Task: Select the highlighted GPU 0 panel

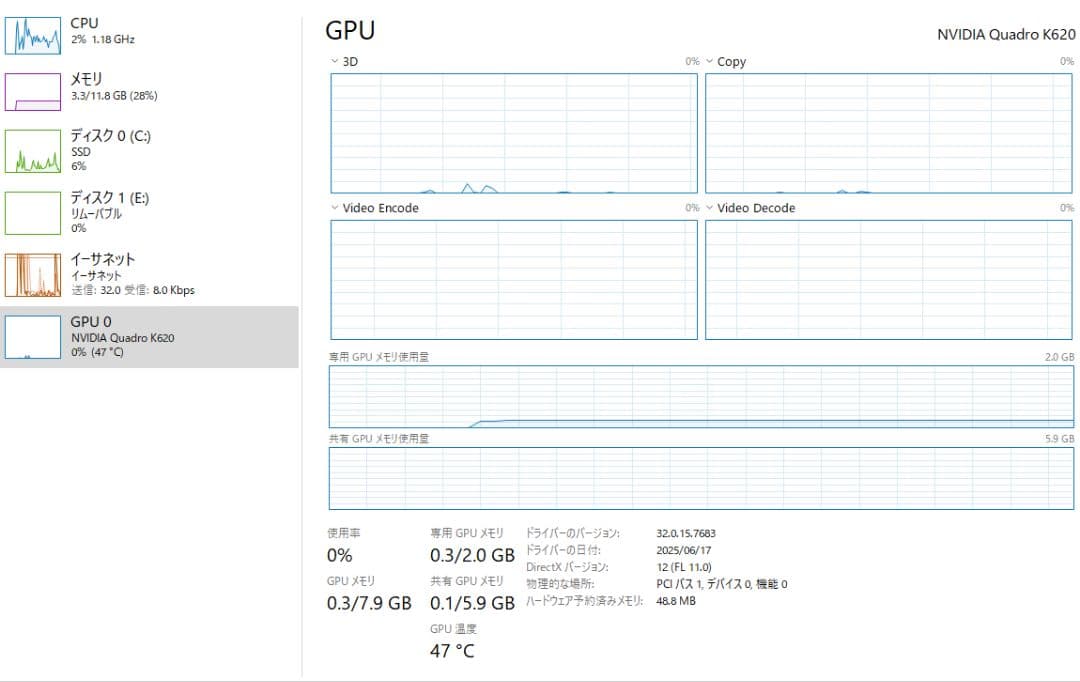Action: tap(150, 336)
